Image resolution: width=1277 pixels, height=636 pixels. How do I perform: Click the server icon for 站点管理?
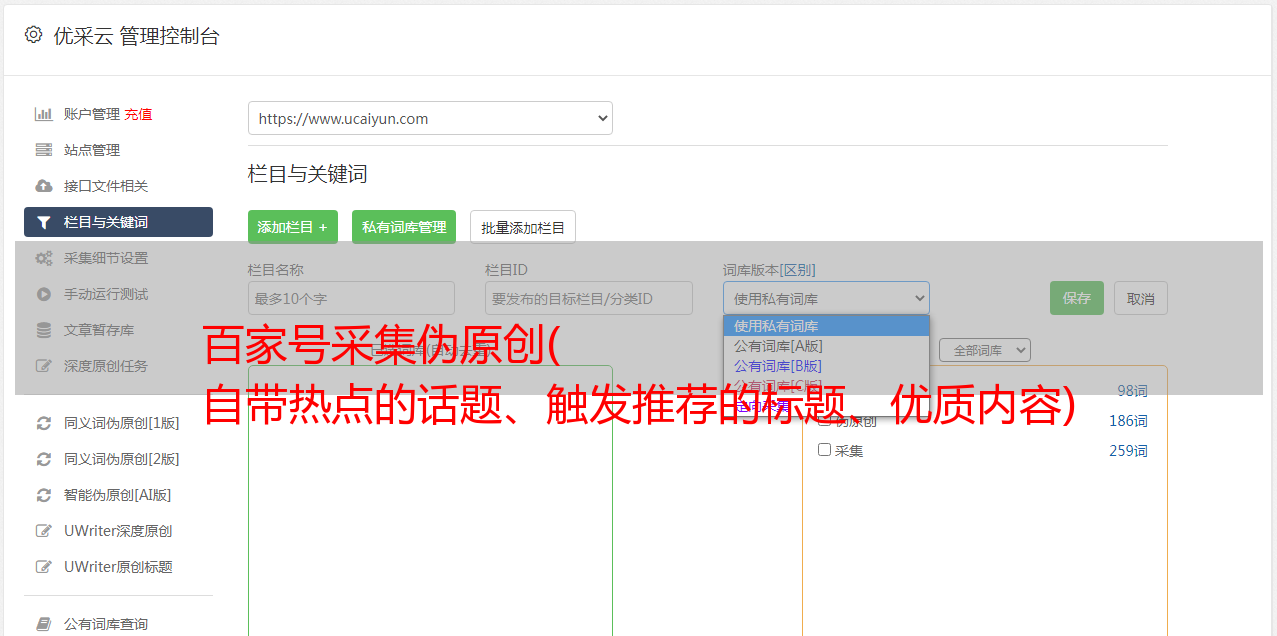(43, 150)
